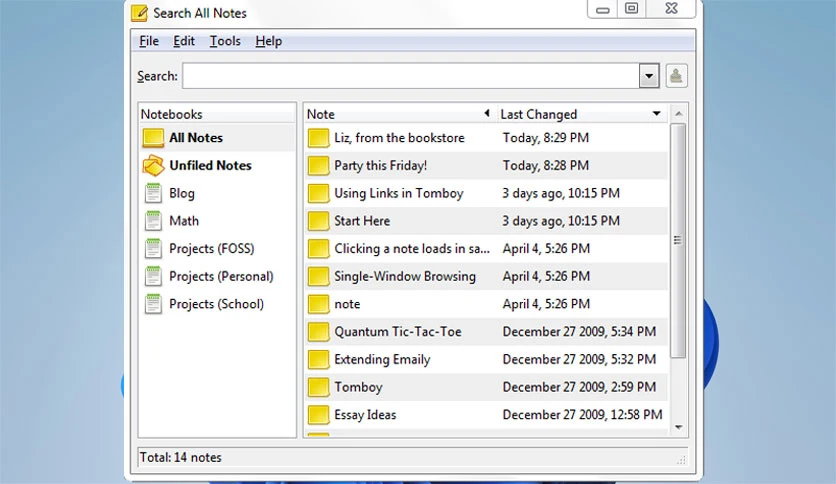The height and width of the screenshot is (484, 836).
Task: Click note icon beside Essay Ideas
Action: 318,415
